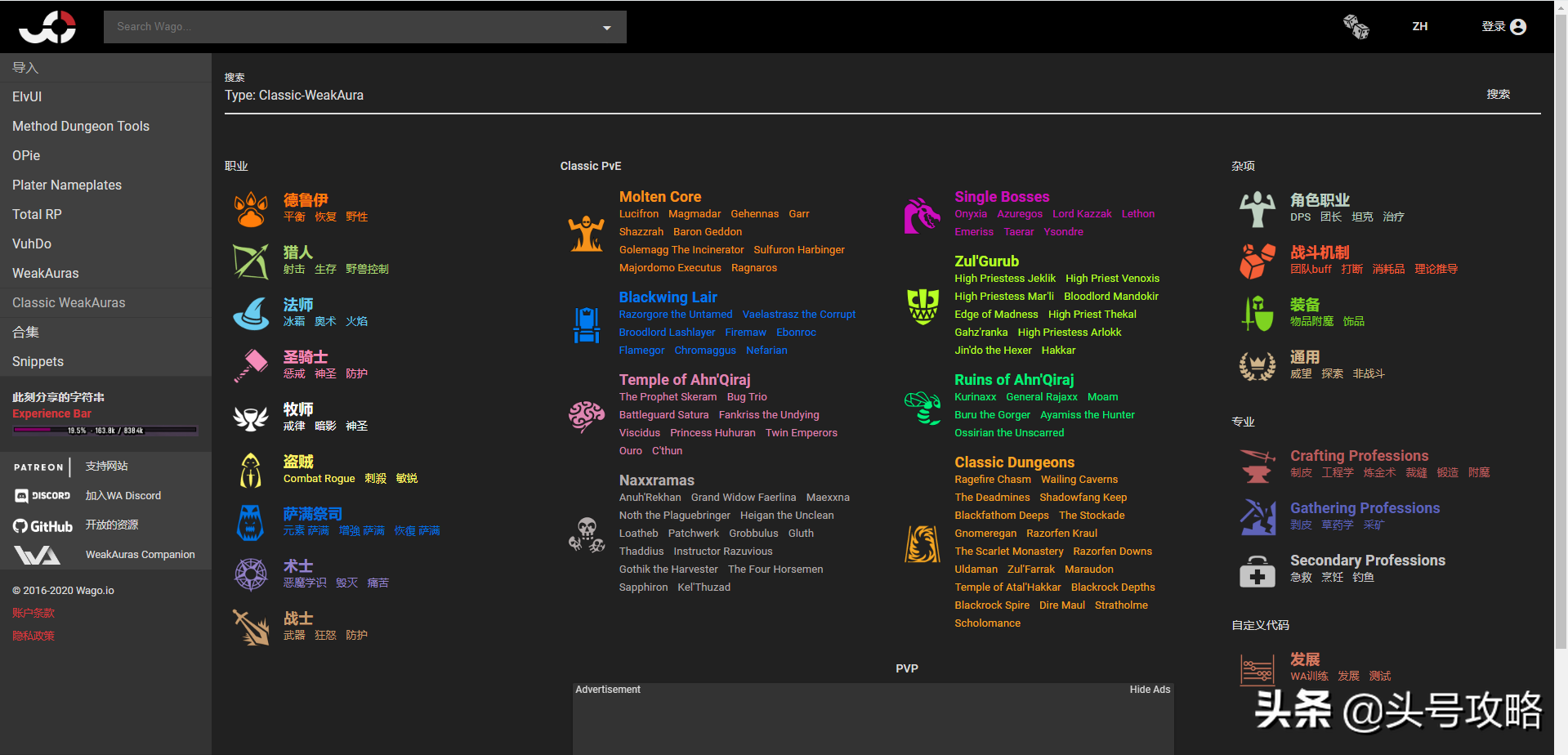Open the Druid class paw icon
This screenshot has width=1568, height=755.
[x=251, y=208]
